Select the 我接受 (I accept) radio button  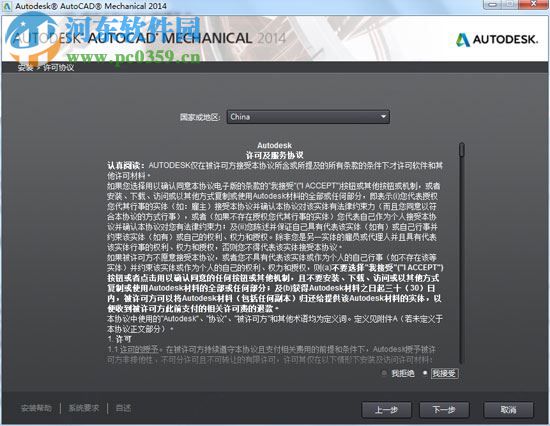(425, 373)
